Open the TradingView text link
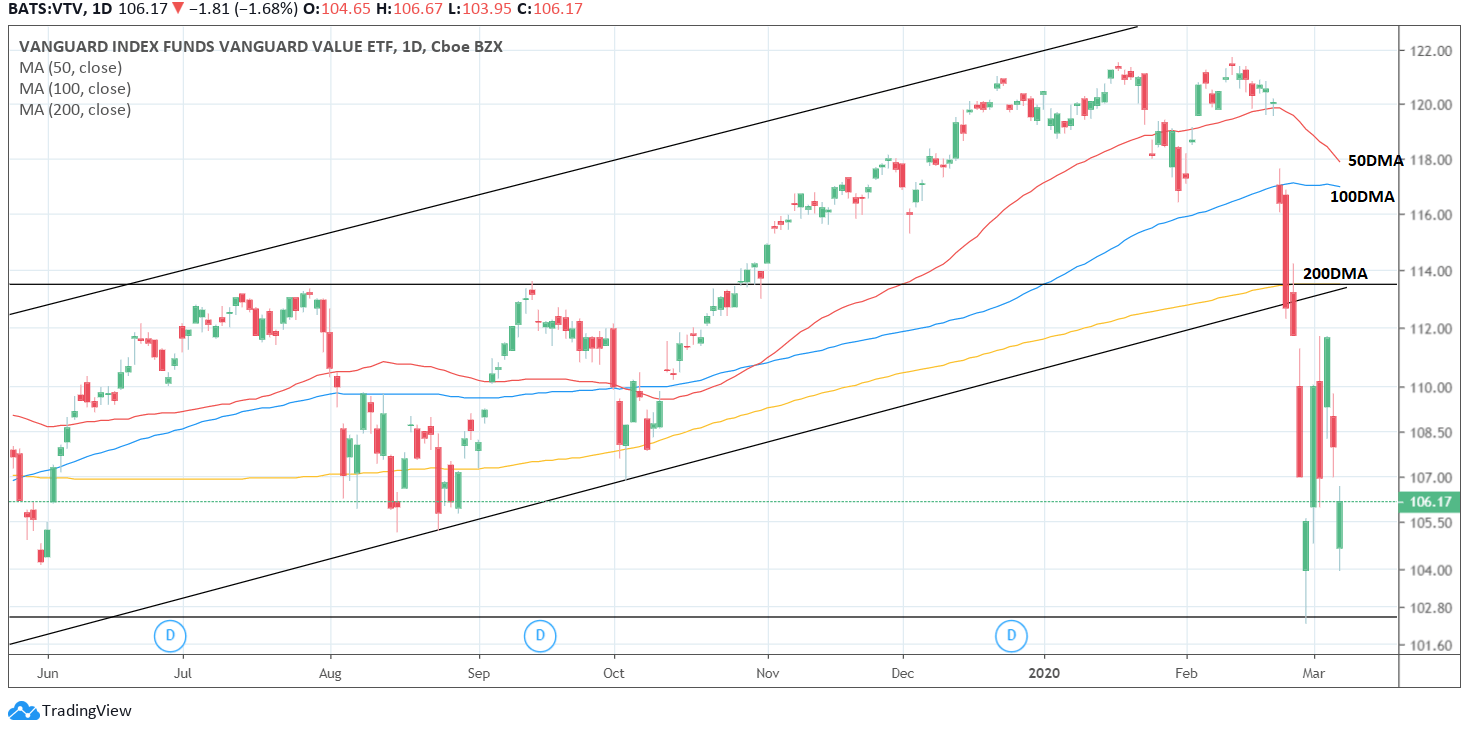The image size is (1463, 734). tap(86, 711)
